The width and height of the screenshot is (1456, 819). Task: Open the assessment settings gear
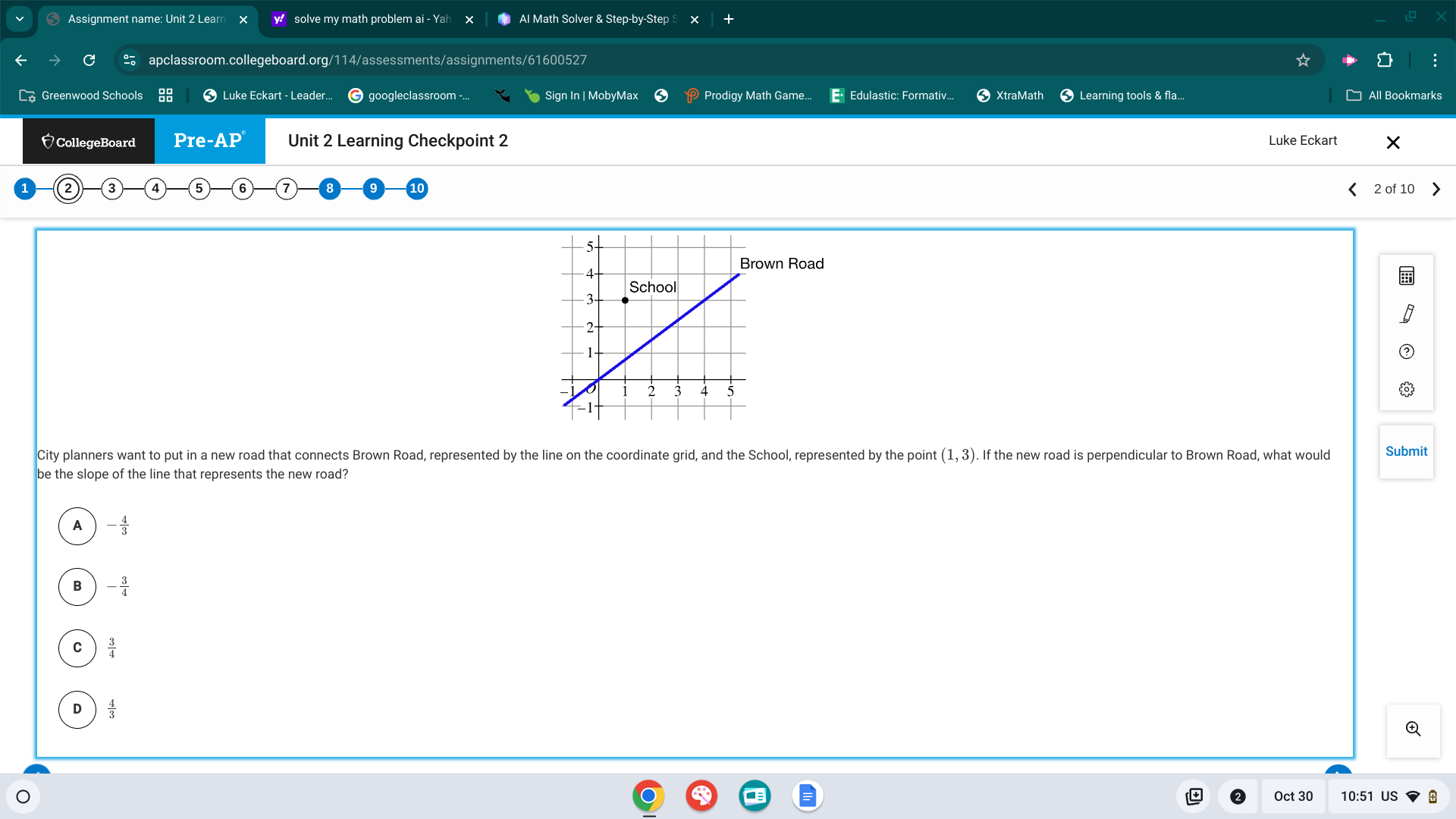pos(1407,390)
